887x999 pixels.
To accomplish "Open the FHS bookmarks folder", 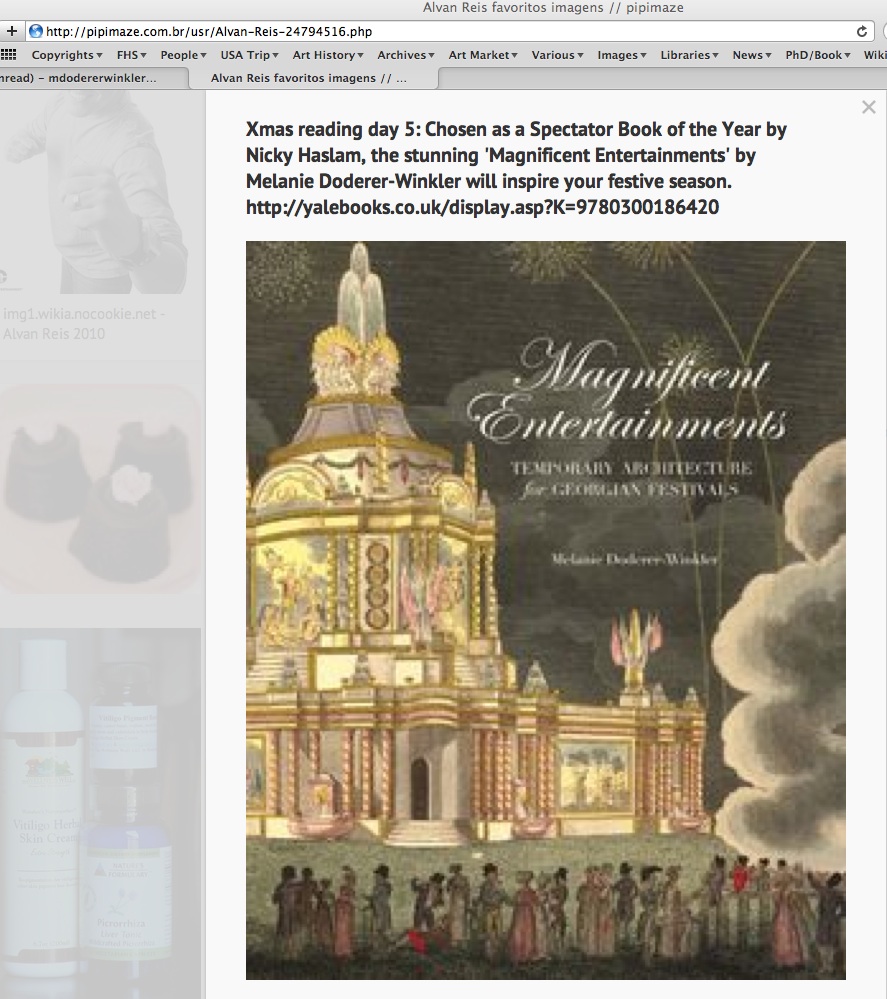I will [131, 55].
